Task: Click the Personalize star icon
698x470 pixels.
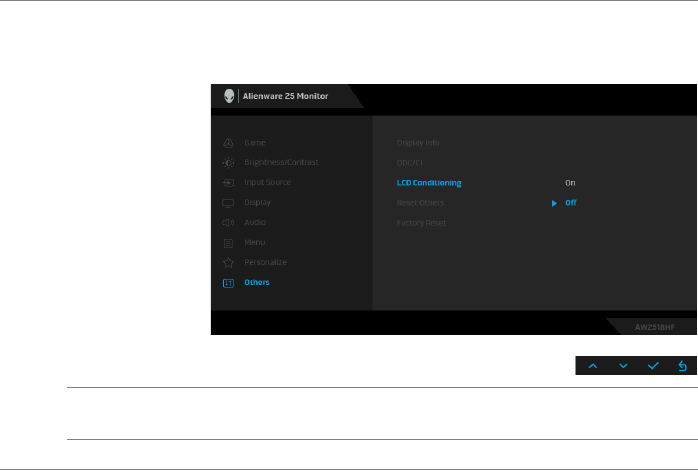Action: pos(228,263)
